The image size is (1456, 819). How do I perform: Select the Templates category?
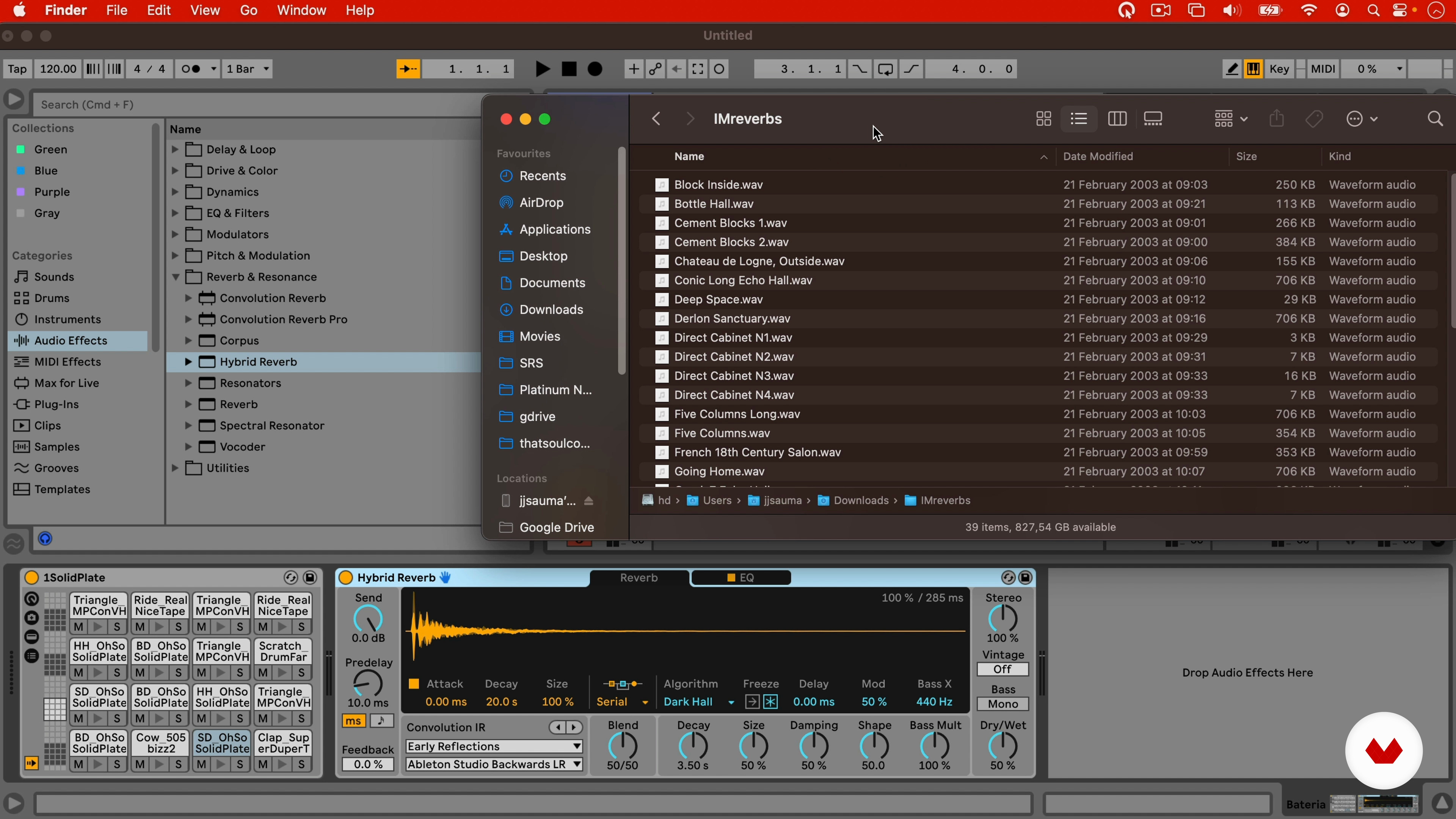click(61, 490)
